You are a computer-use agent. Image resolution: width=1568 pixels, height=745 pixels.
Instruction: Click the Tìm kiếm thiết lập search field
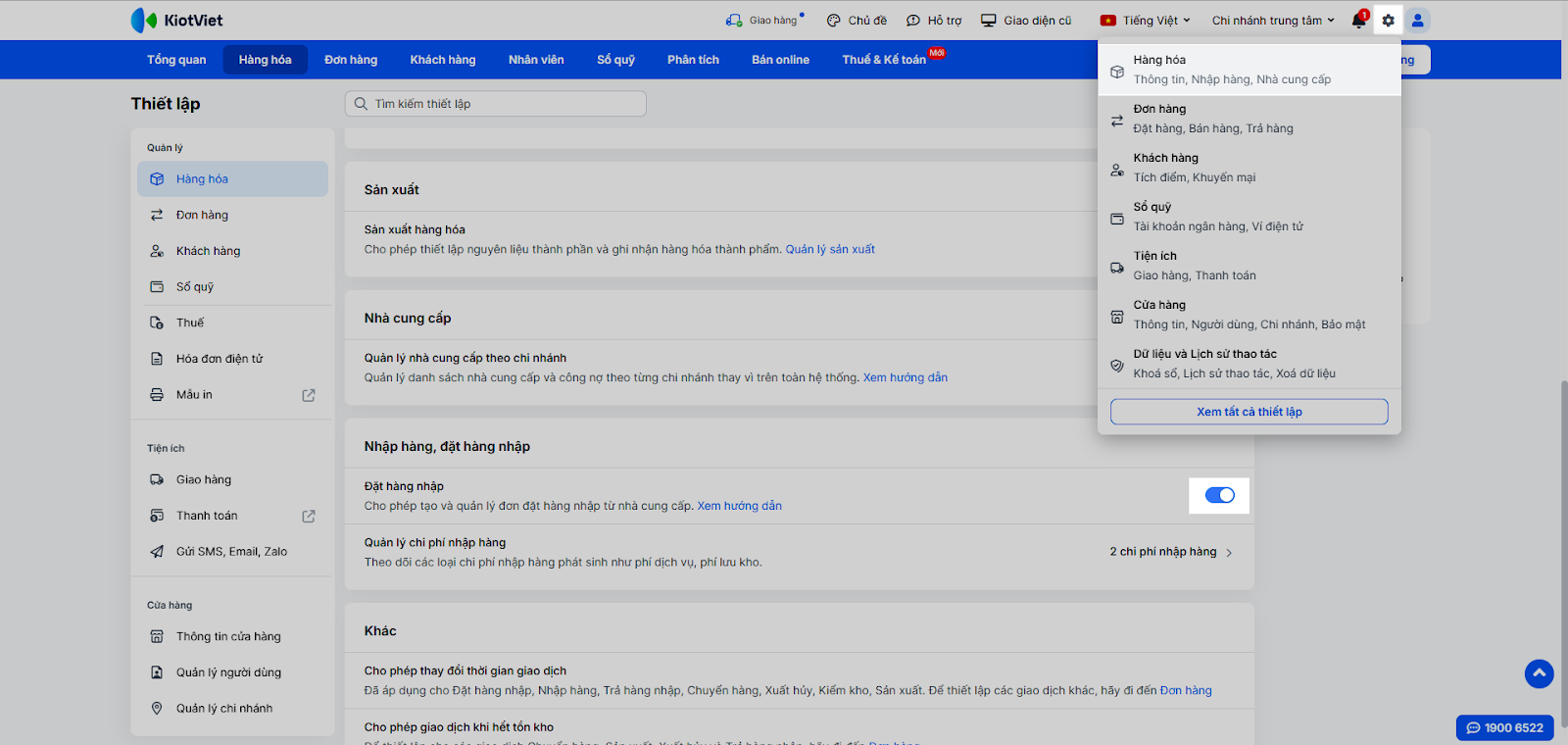(496, 104)
